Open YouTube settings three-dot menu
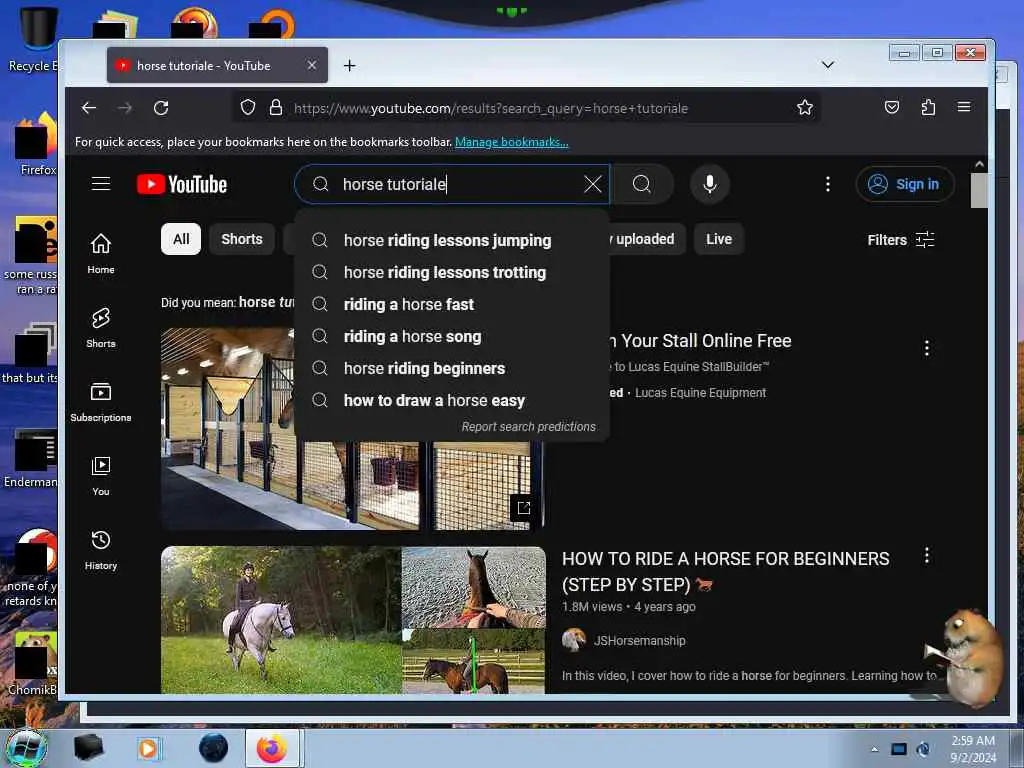 [x=827, y=184]
